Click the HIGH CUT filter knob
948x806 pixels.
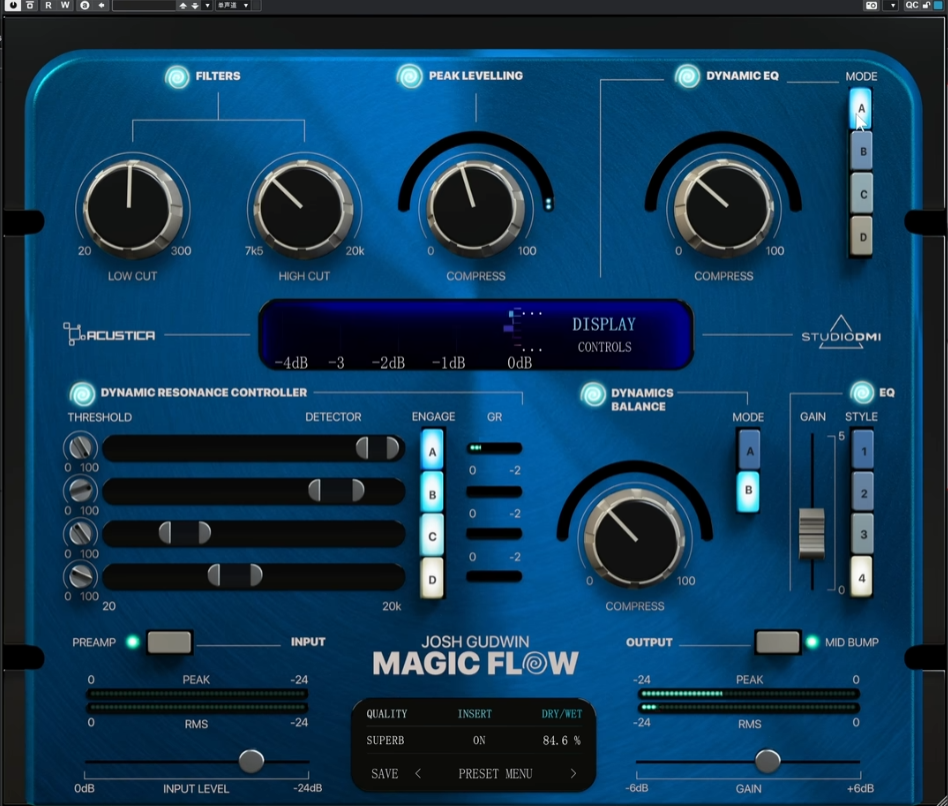click(x=303, y=208)
